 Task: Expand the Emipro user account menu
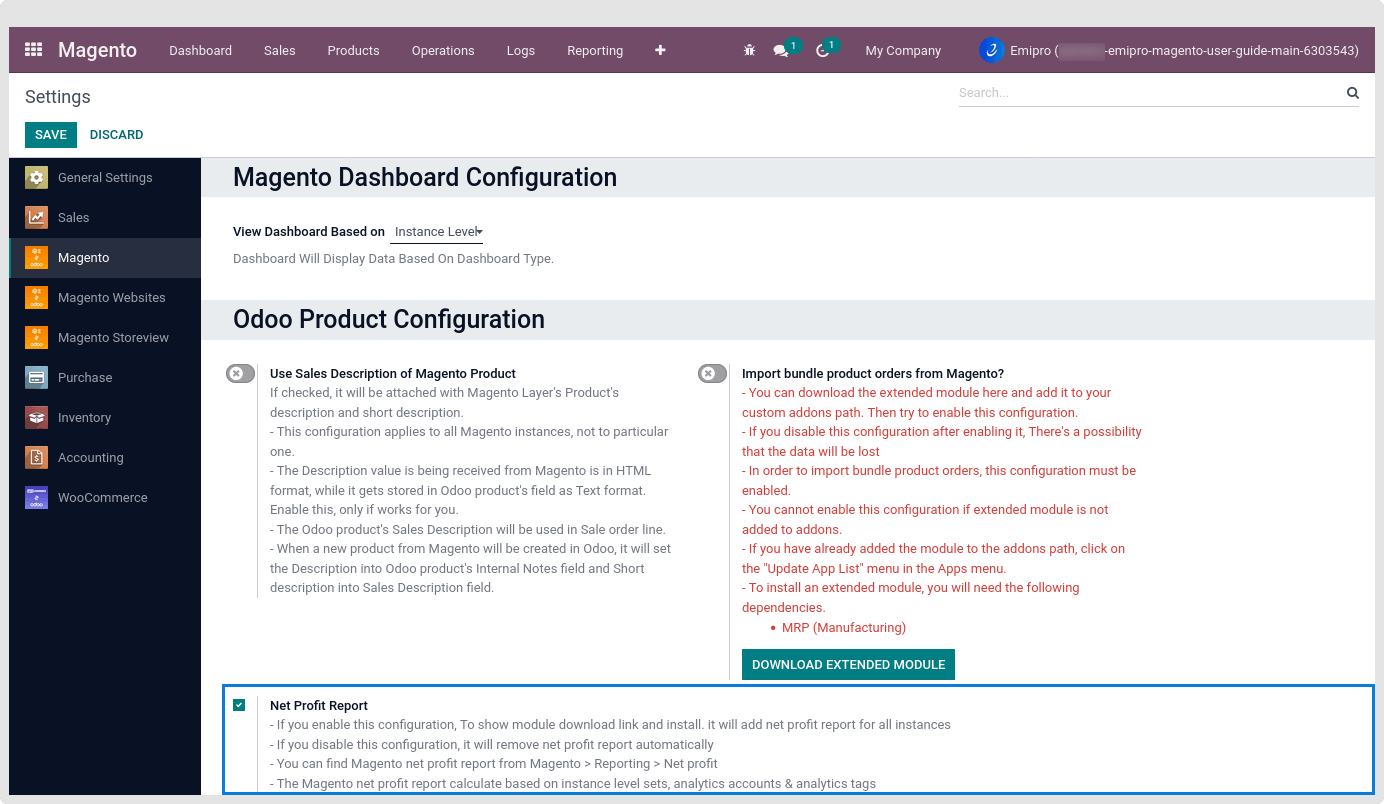point(1169,50)
